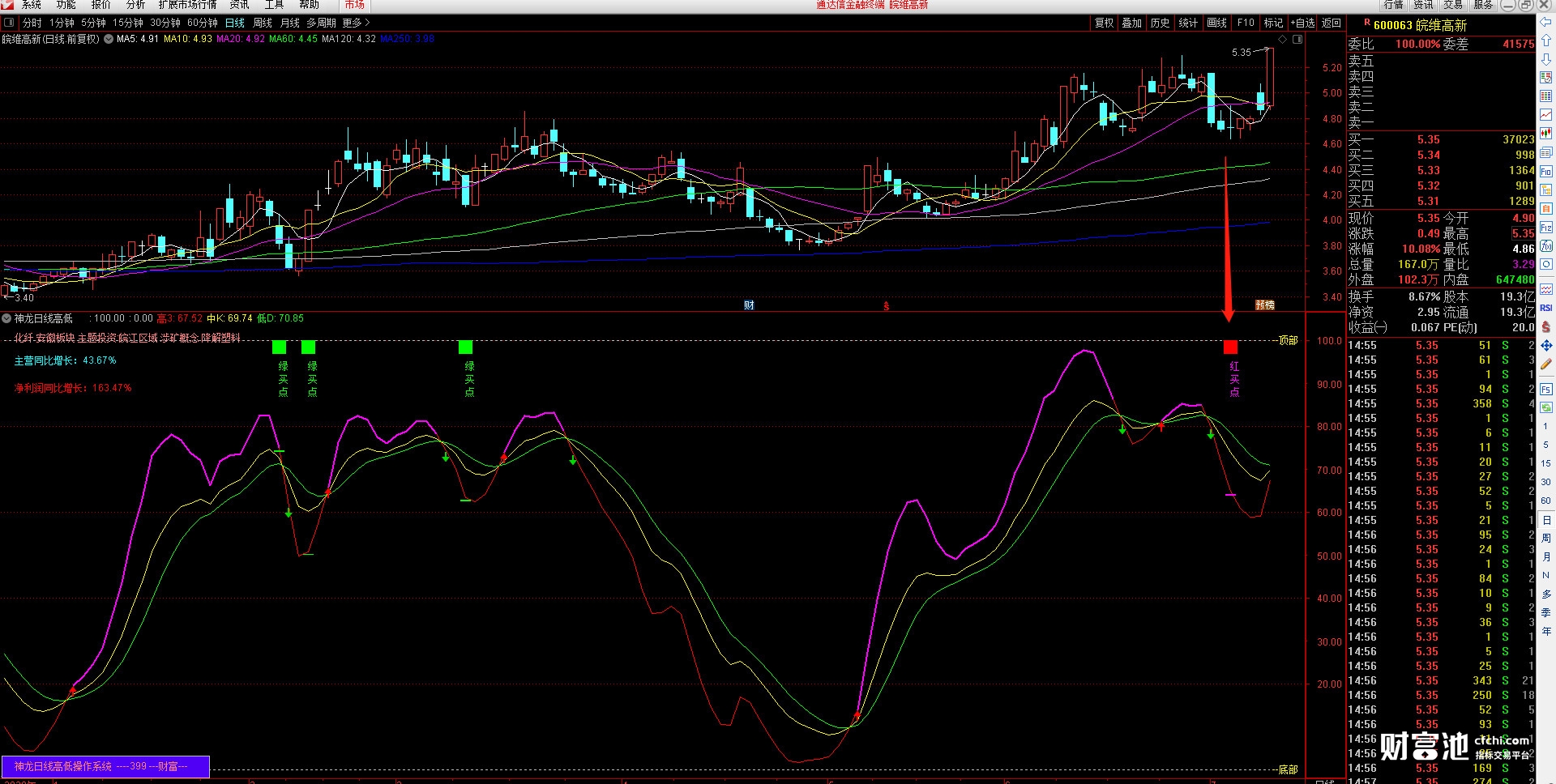Image resolution: width=1556 pixels, height=784 pixels.
Task: Switch to the 周线 period tab
Action: (263, 23)
